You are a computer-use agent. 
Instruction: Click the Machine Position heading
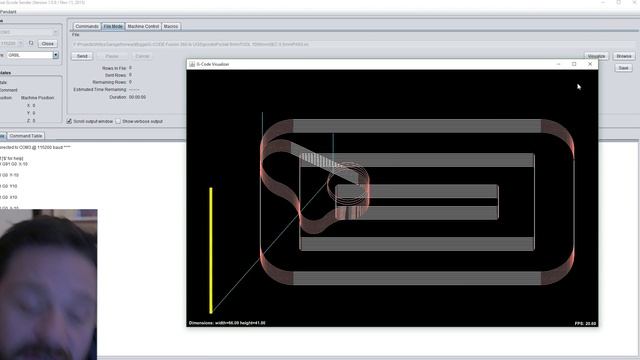(x=37, y=98)
